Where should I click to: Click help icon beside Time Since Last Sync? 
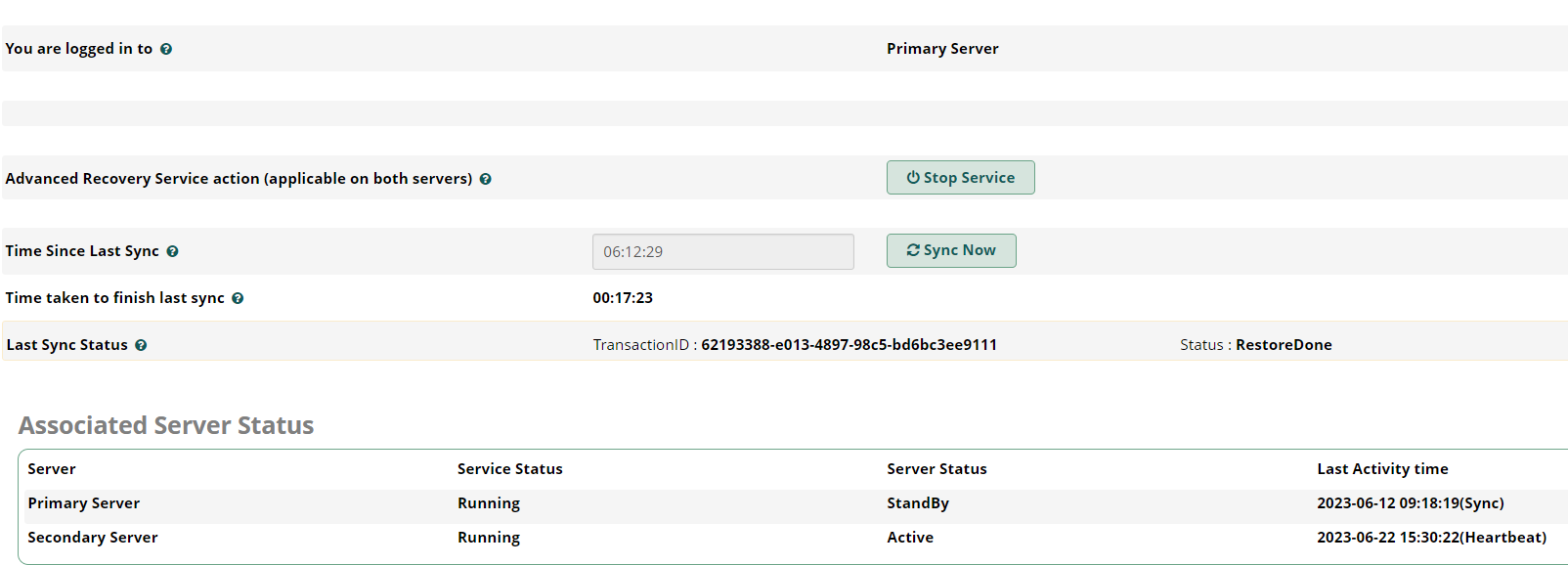(x=172, y=251)
